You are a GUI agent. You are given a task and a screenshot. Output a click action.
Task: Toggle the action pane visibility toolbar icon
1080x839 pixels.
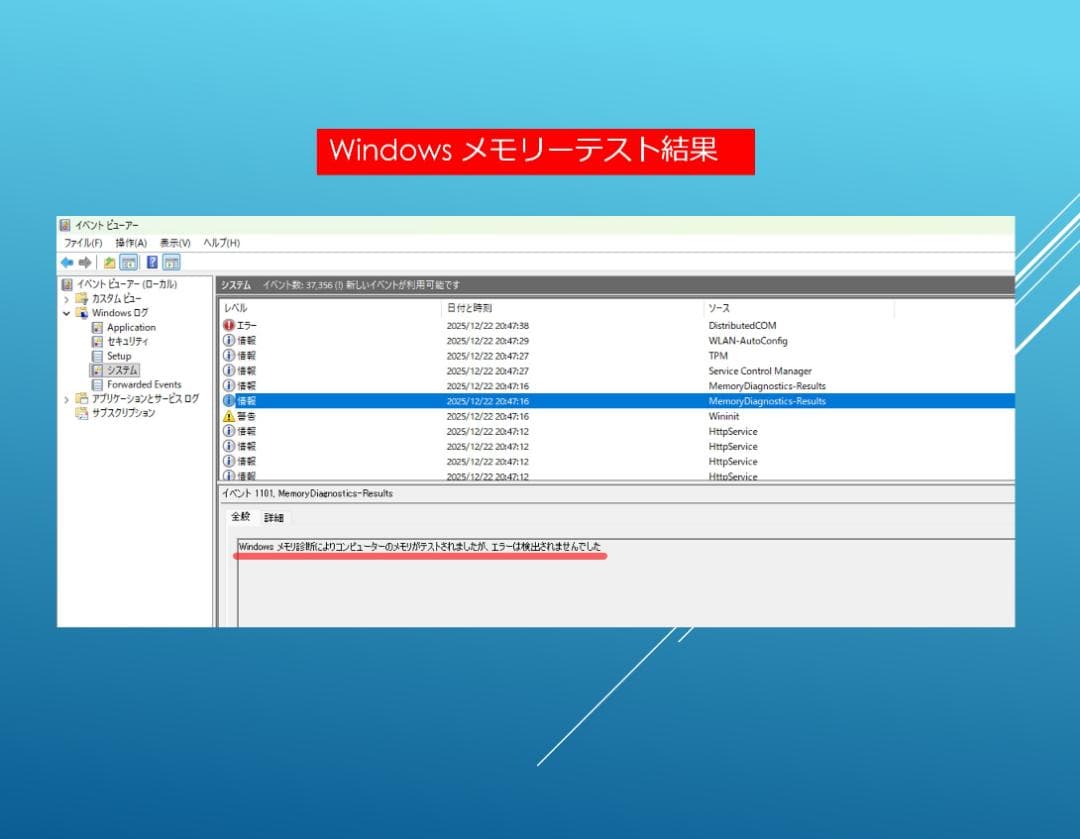172,262
